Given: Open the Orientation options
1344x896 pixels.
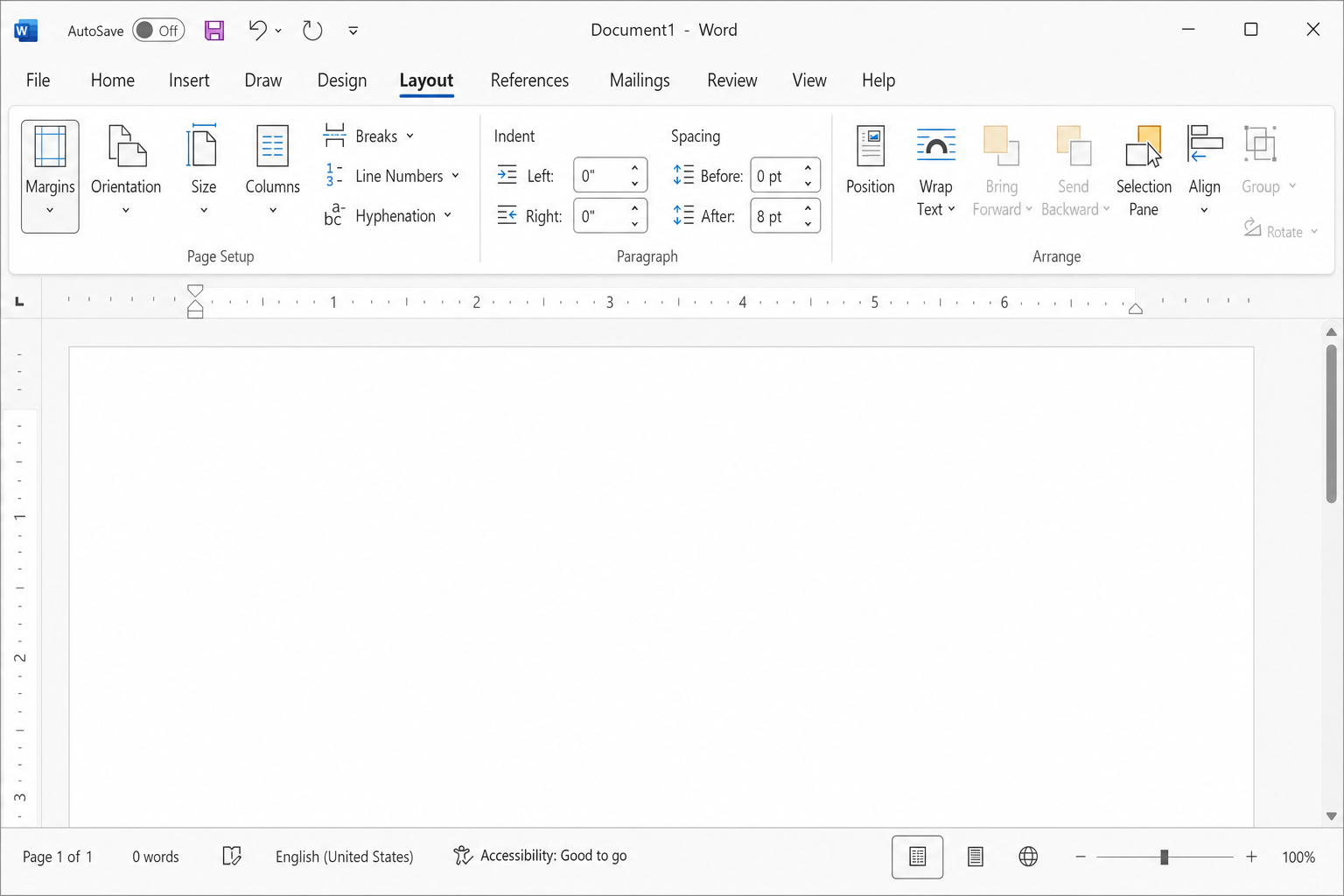Looking at the screenshot, I should click(126, 171).
